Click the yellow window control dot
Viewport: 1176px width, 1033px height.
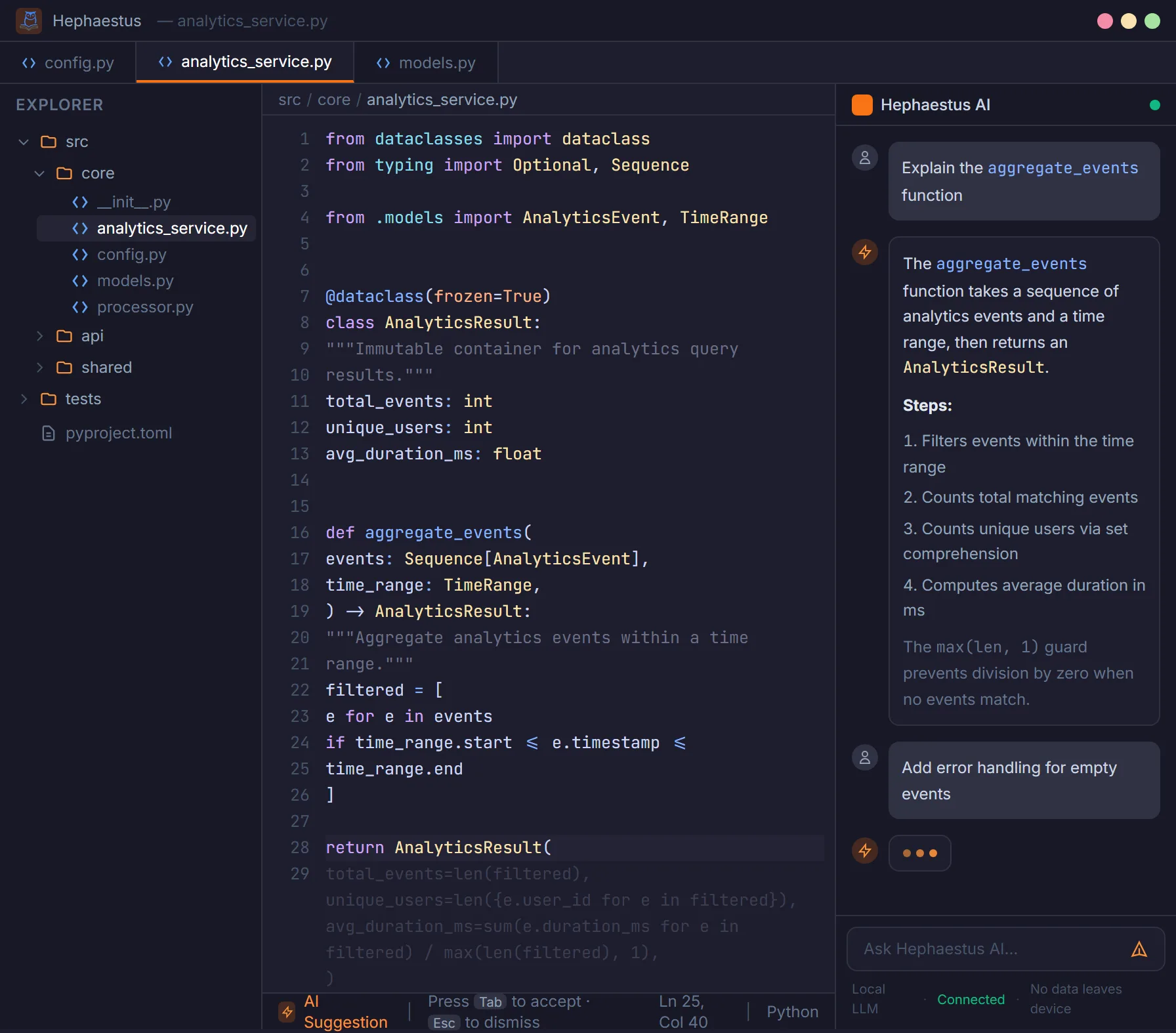coord(1129,21)
